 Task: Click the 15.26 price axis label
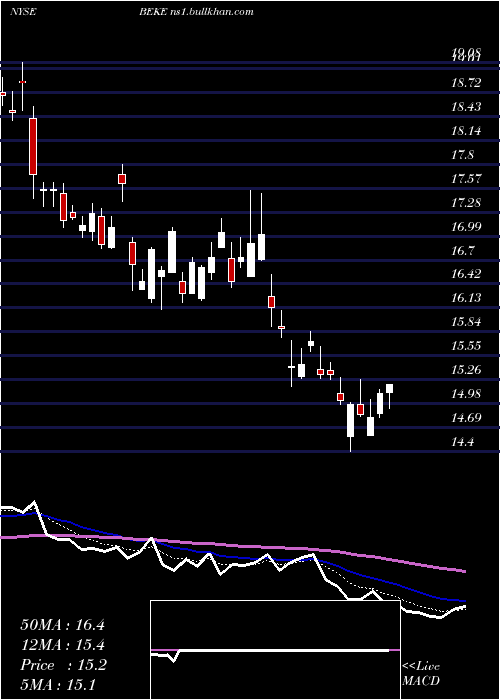point(467,370)
